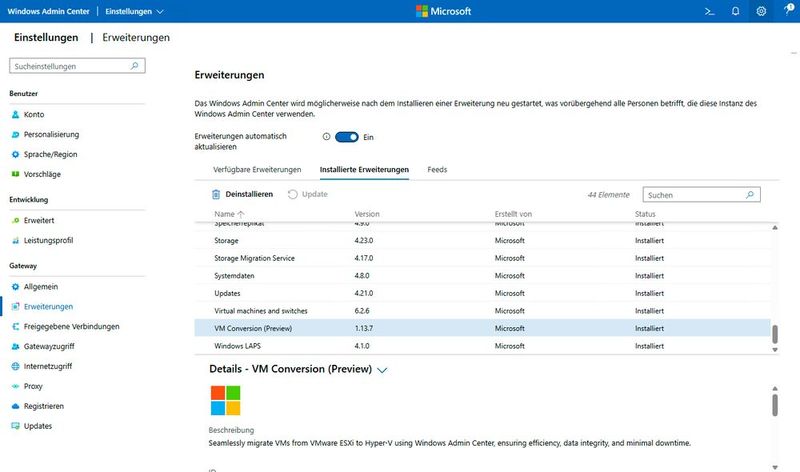Sort by Name column header

coord(229,214)
